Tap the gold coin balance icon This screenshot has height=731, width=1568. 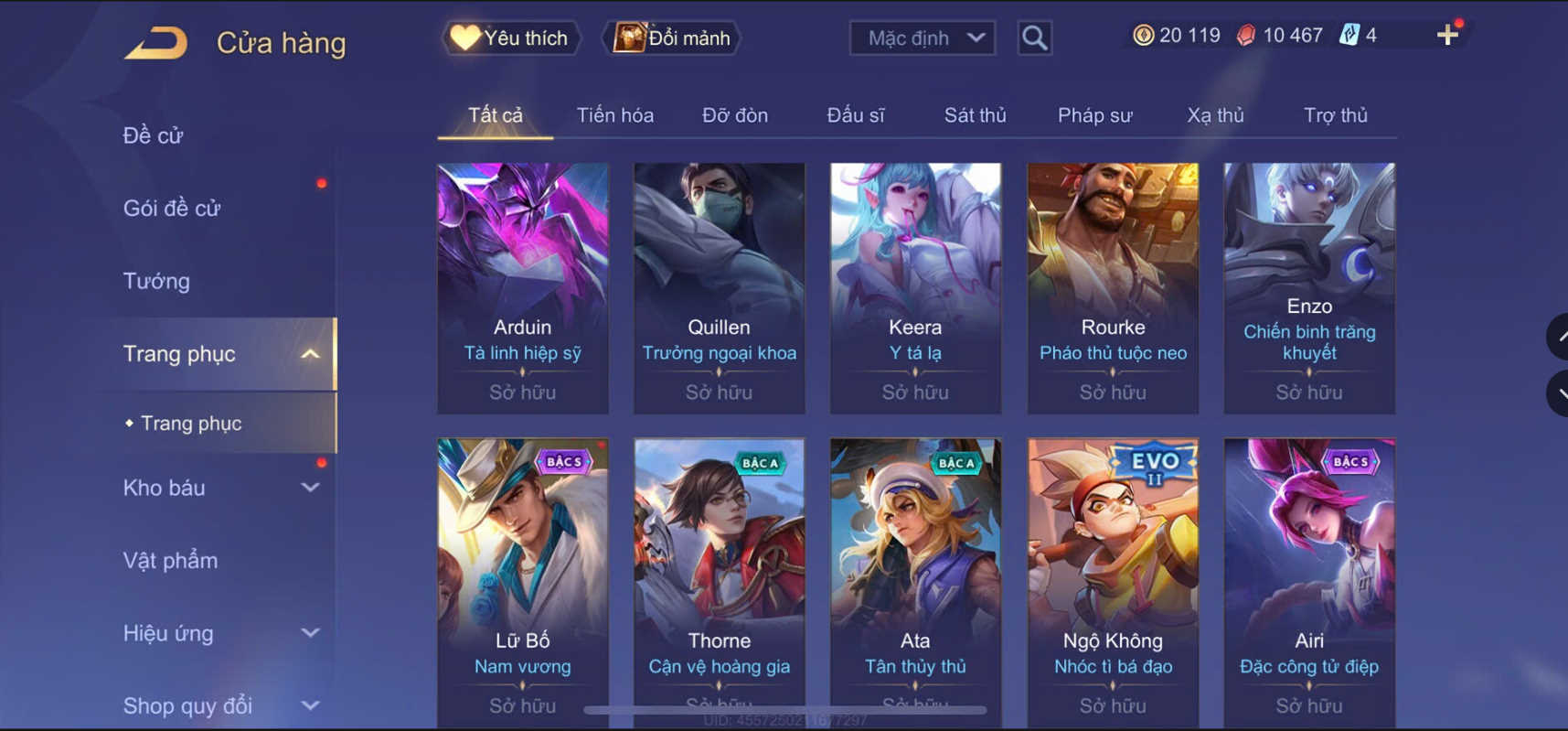[1143, 35]
